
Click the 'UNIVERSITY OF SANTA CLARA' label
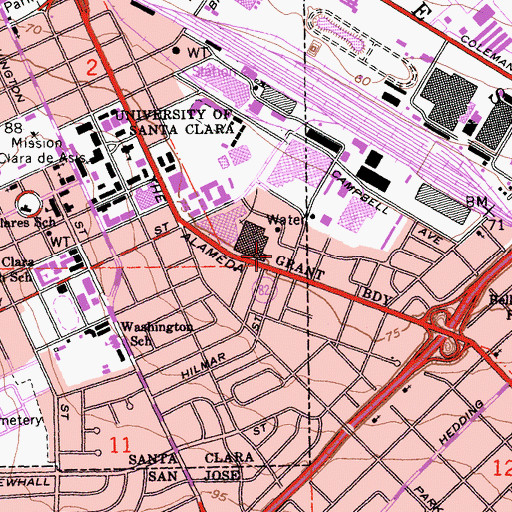pyautogui.click(x=175, y=122)
